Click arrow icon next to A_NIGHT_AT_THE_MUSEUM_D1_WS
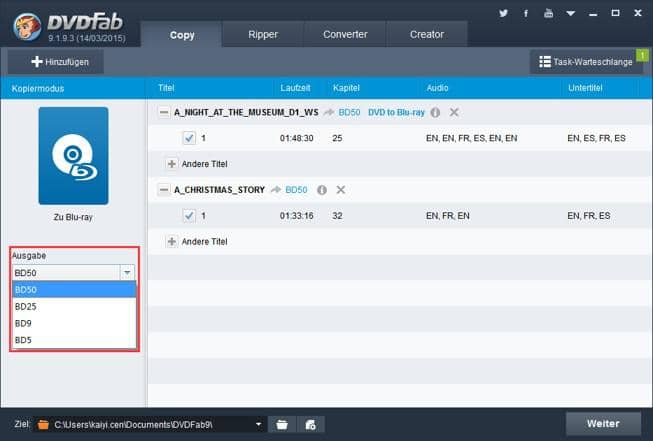 point(329,112)
